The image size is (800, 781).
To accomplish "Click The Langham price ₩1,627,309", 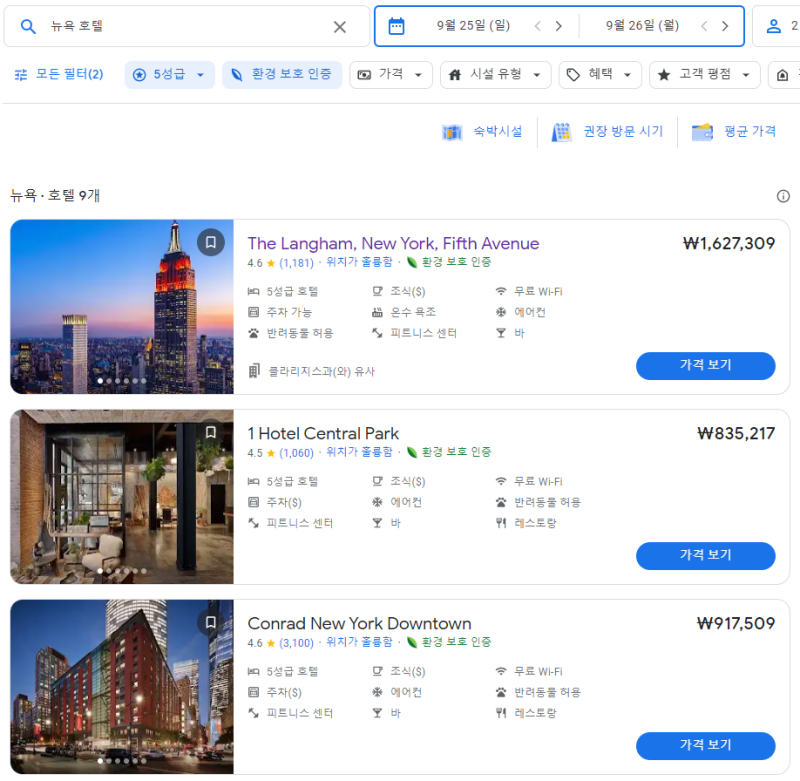I will coord(729,243).
